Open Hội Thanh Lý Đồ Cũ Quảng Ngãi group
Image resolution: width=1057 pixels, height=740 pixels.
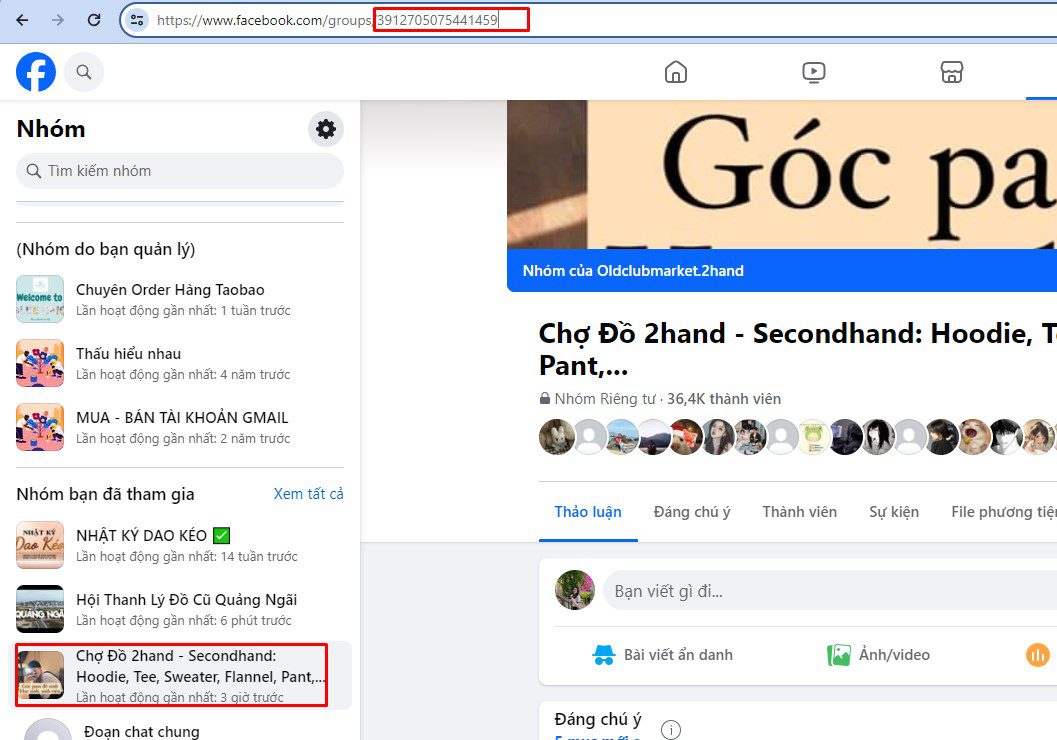180,609
